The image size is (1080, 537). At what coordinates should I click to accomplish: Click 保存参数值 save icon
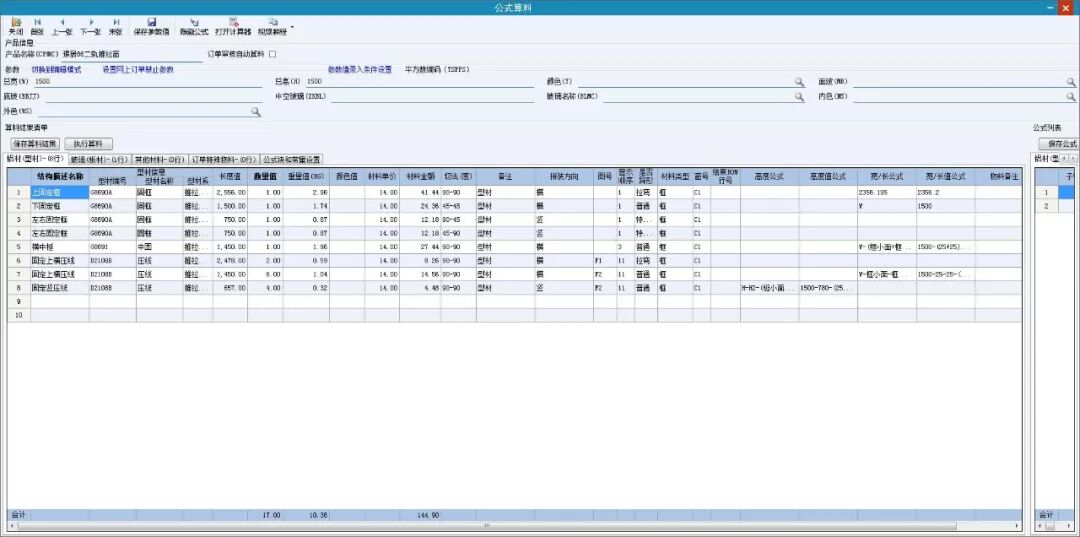click(151, 27)
